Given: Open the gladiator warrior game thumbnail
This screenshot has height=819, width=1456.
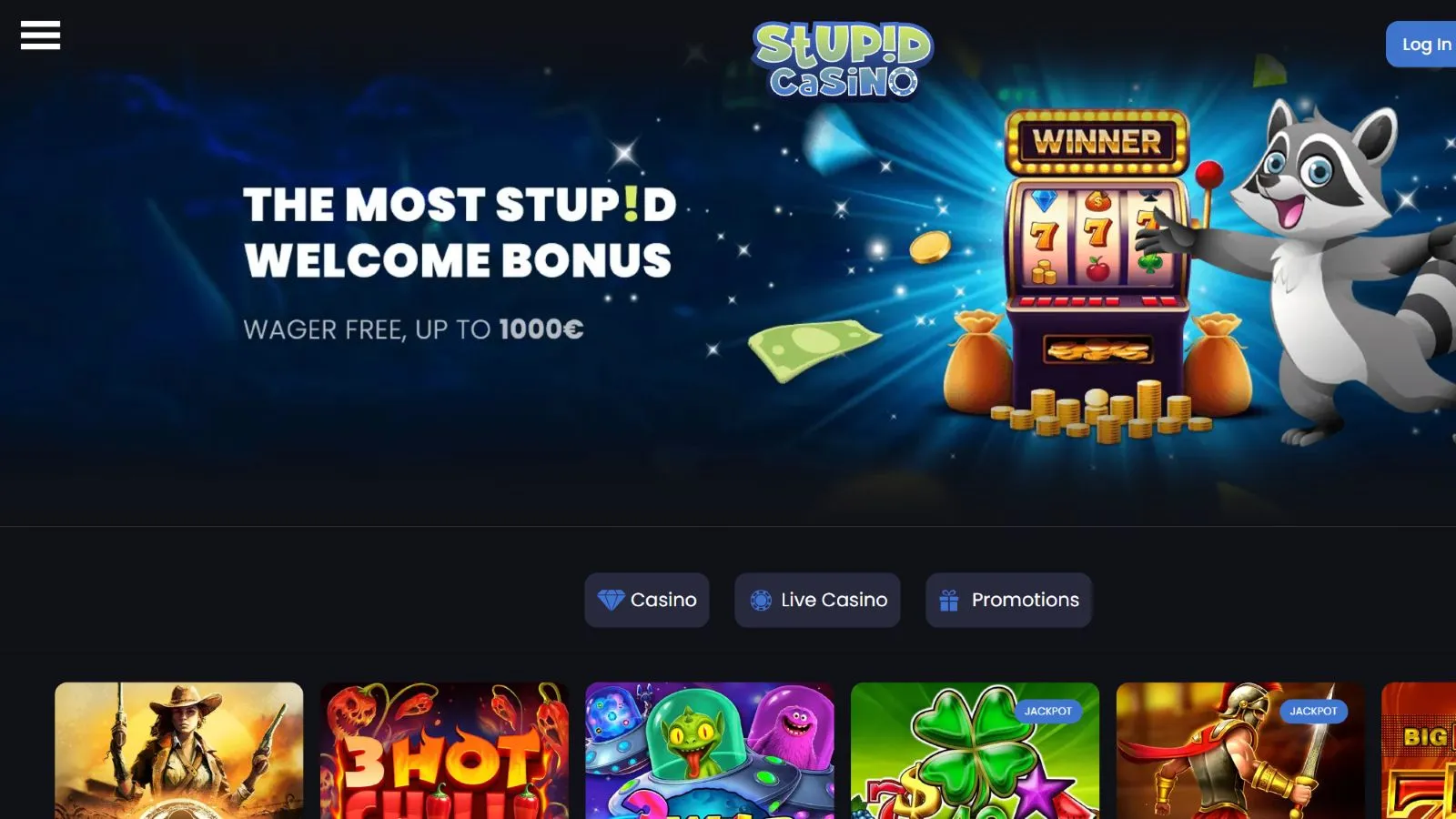Looking at the screenshot, I should [1240, 751].
